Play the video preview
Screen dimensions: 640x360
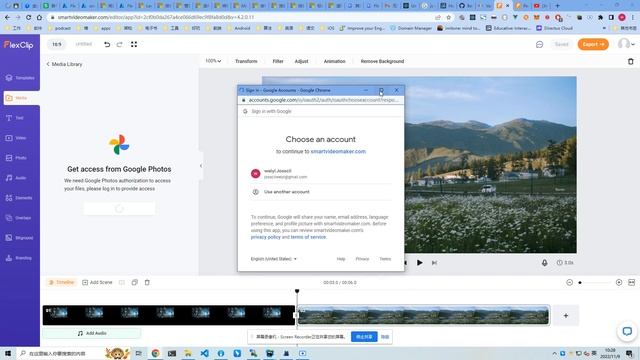pyautogui.click(x=420, y=263)
